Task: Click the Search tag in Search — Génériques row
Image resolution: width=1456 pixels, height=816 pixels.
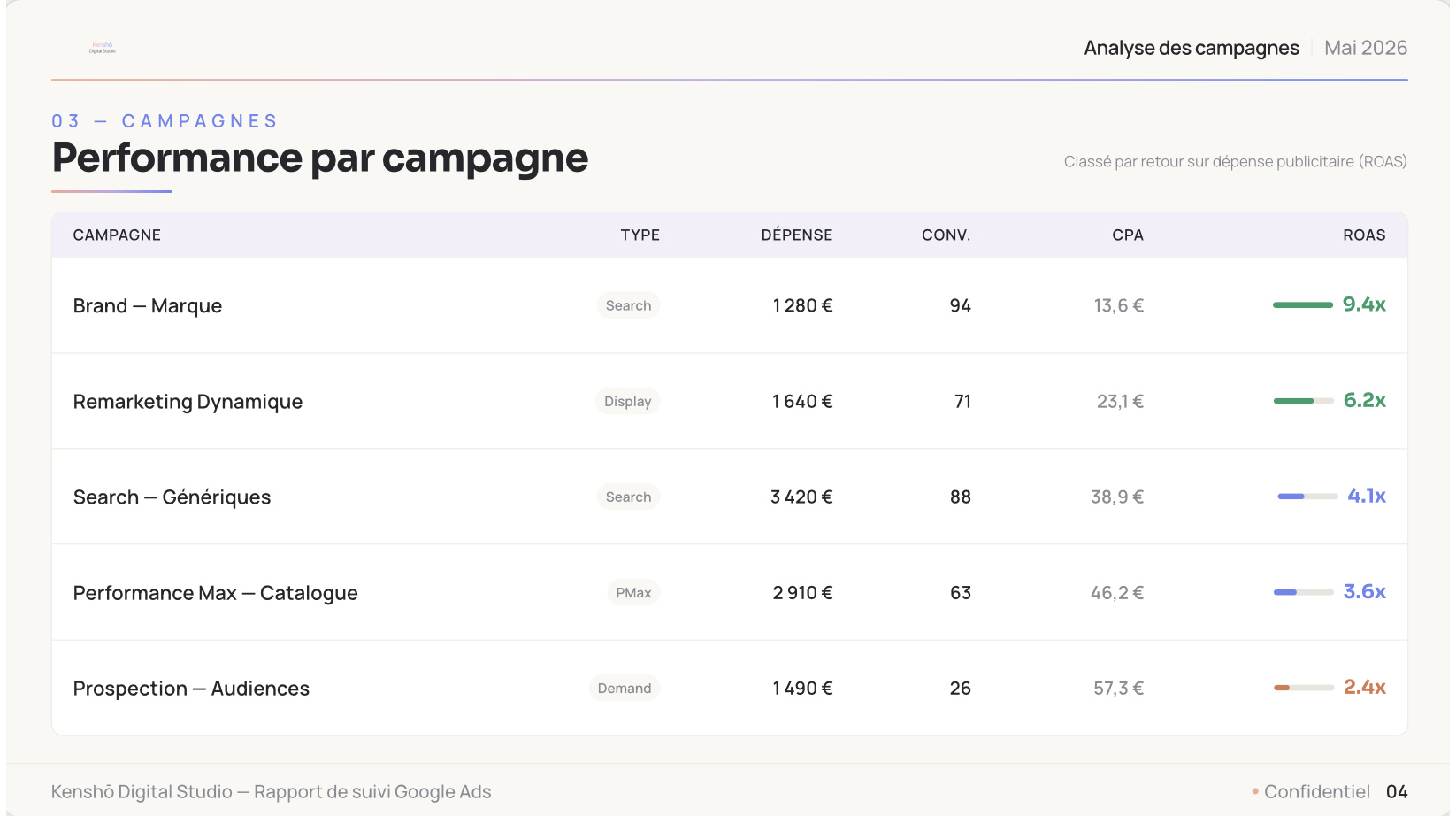Action: point(628,497)
